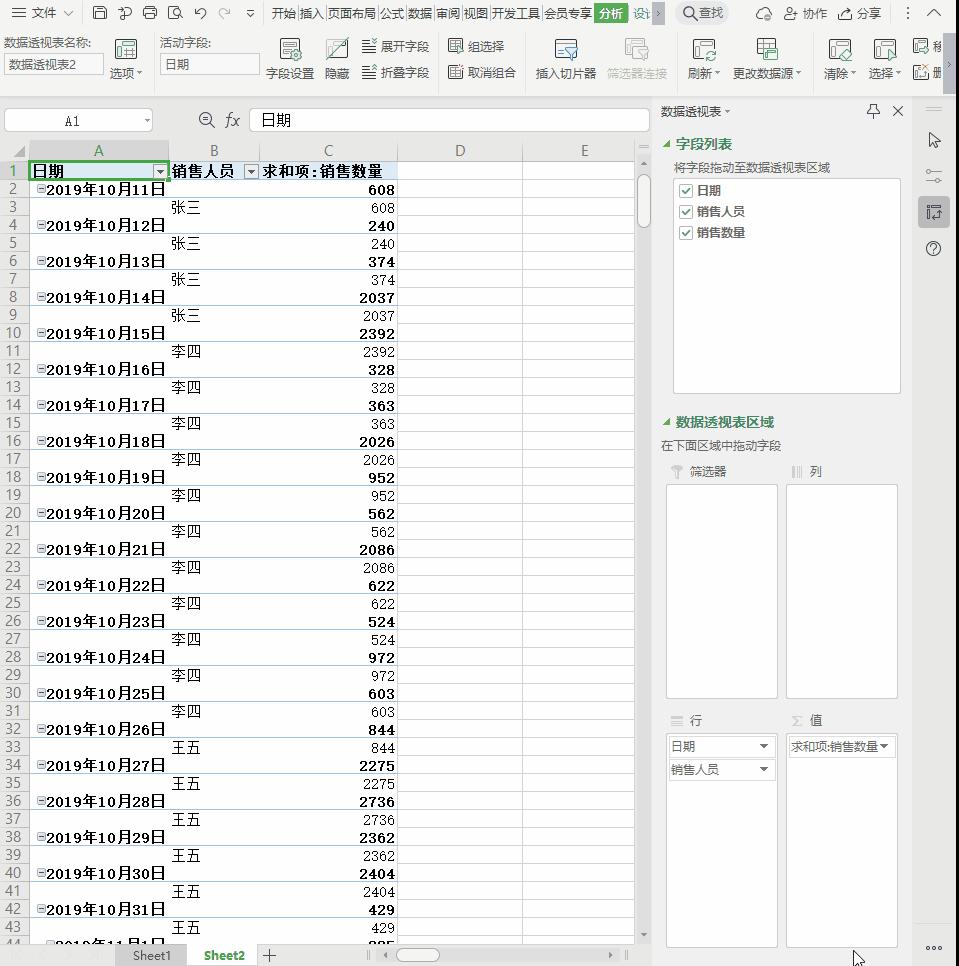This screenshot has height=966, width=959.
Task: Click the 选项 options icon
Action: [126, 59]
